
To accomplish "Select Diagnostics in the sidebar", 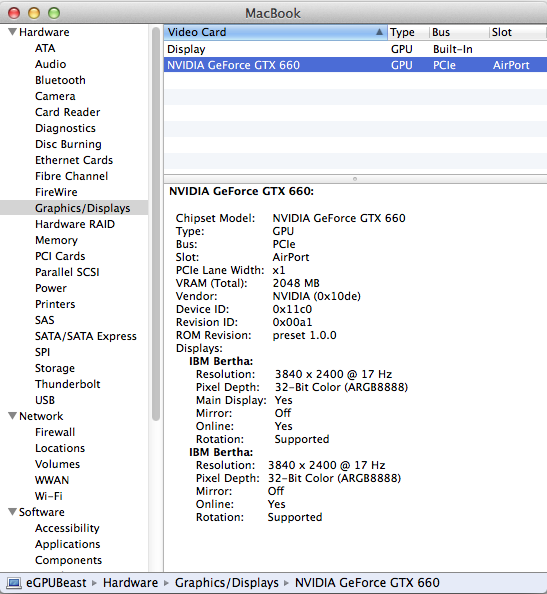I will [65, 128].
